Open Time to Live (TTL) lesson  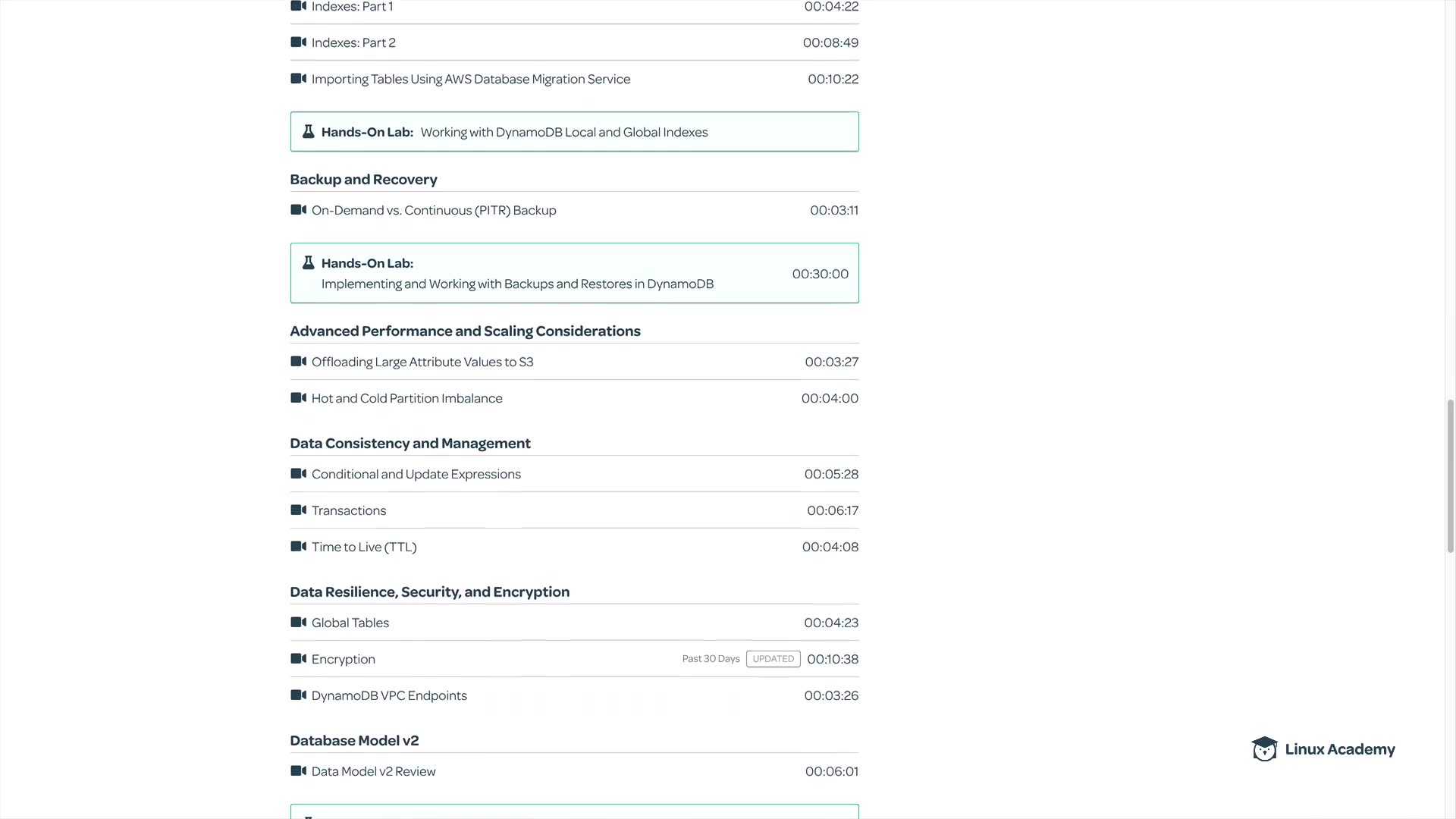[x=364, y=548]
